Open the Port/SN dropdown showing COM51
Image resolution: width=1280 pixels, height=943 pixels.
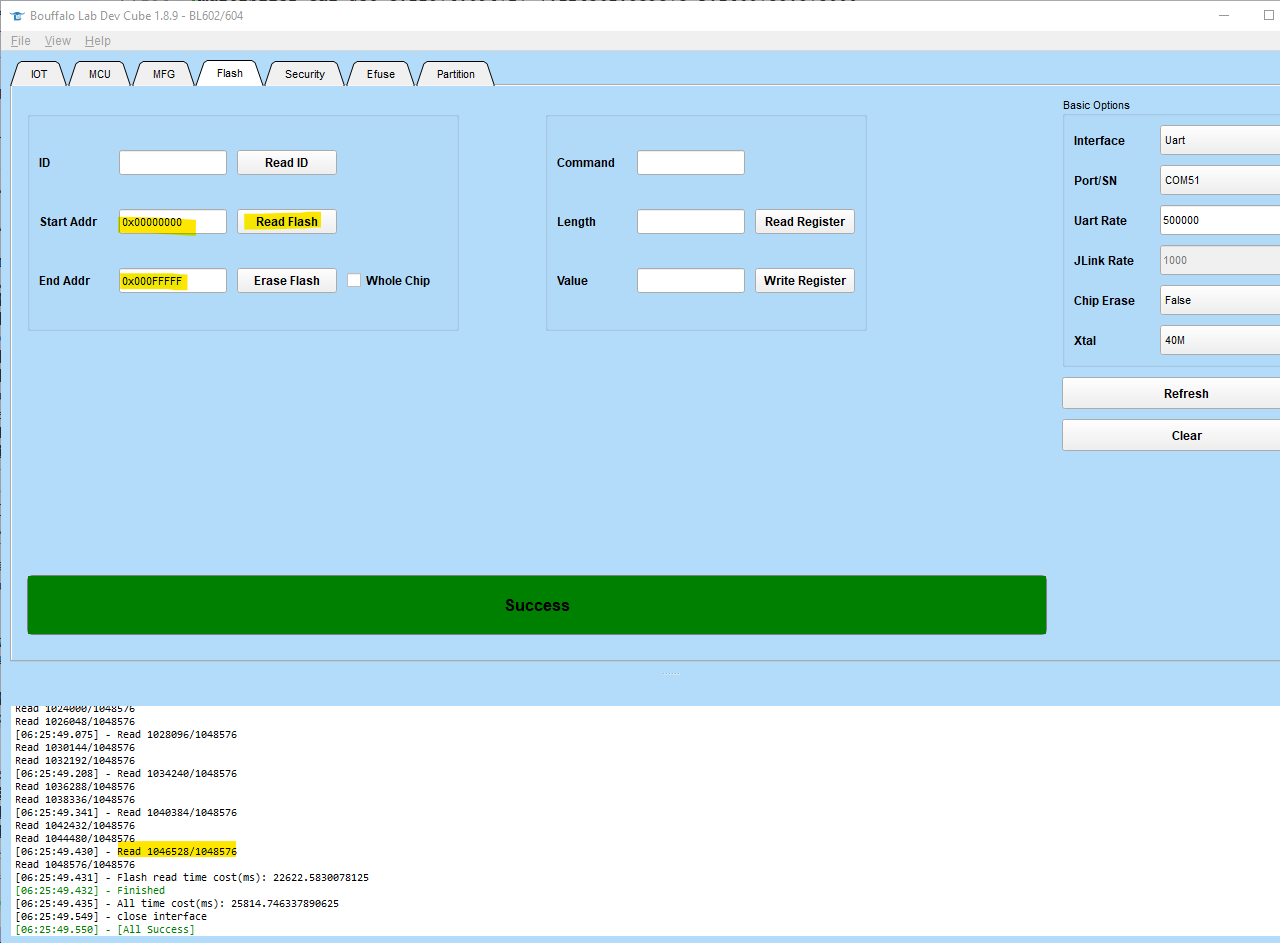coord(1220,180)
